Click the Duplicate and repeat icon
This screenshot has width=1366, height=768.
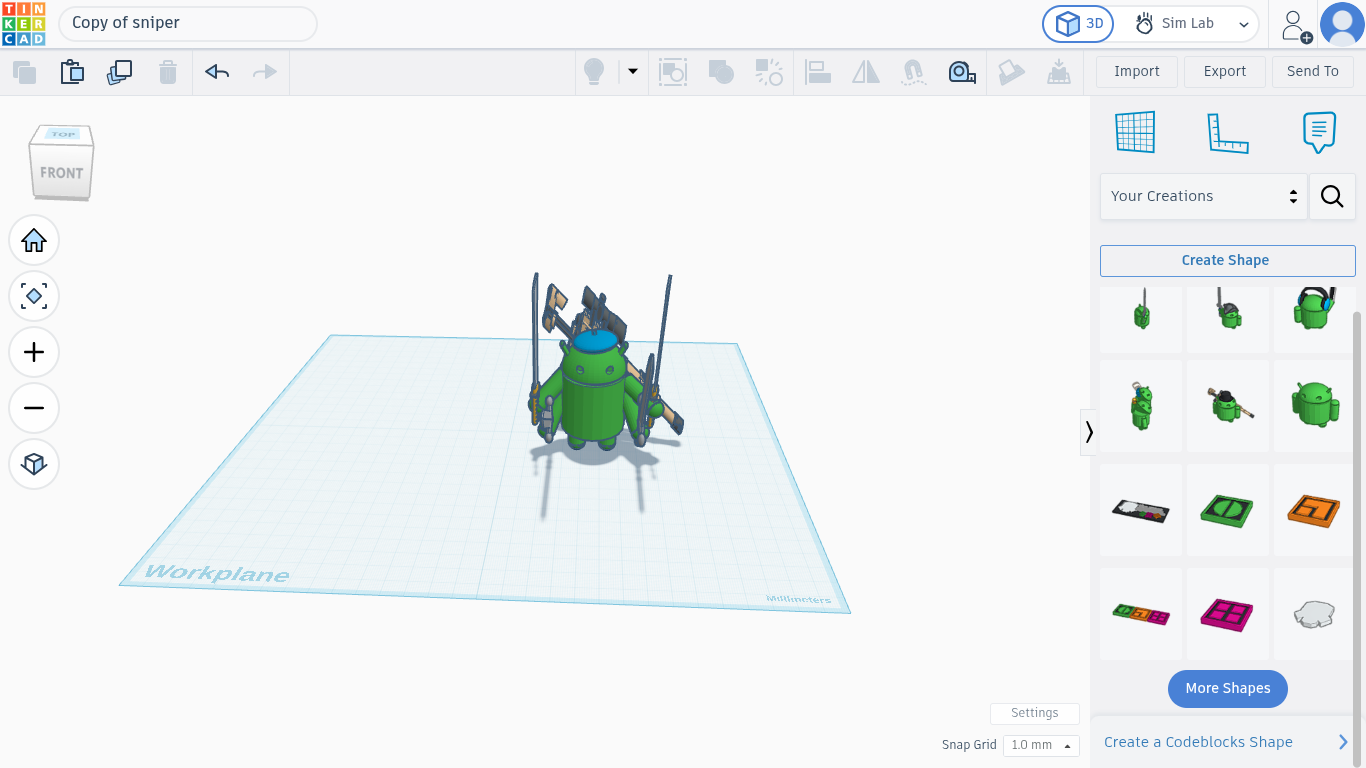point(120,72)
